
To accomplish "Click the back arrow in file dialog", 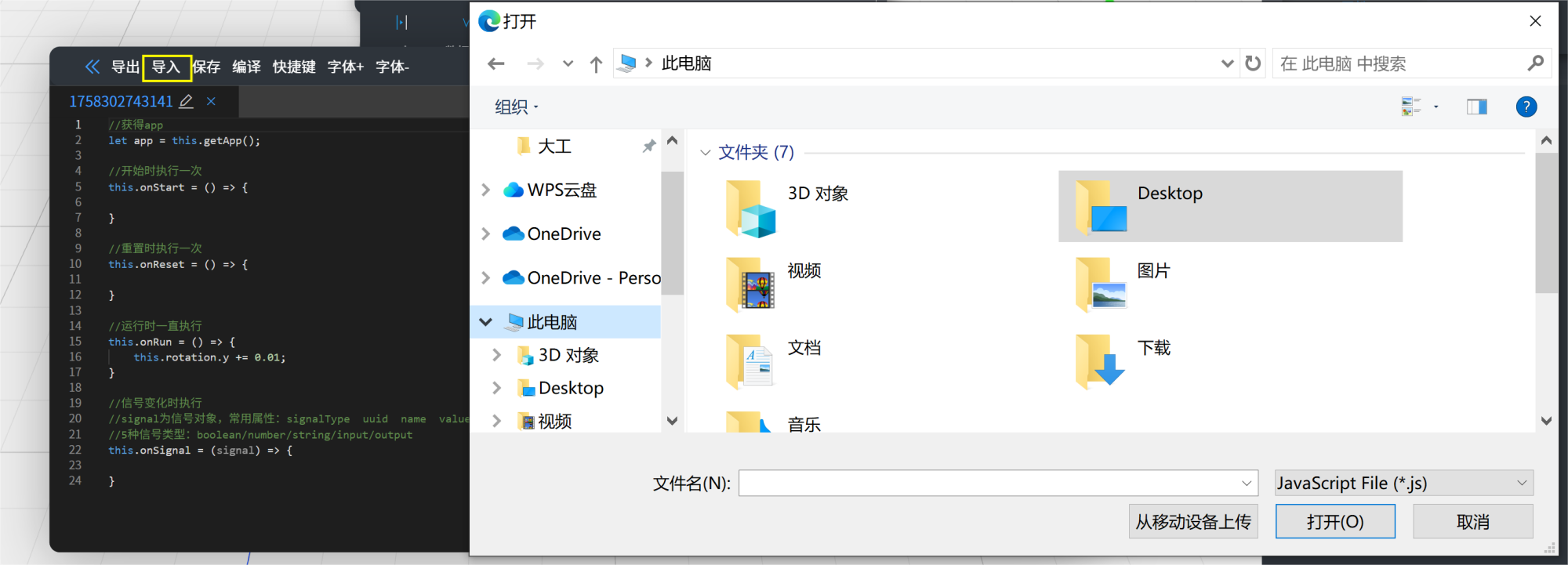I will click(x=495, y=63).
